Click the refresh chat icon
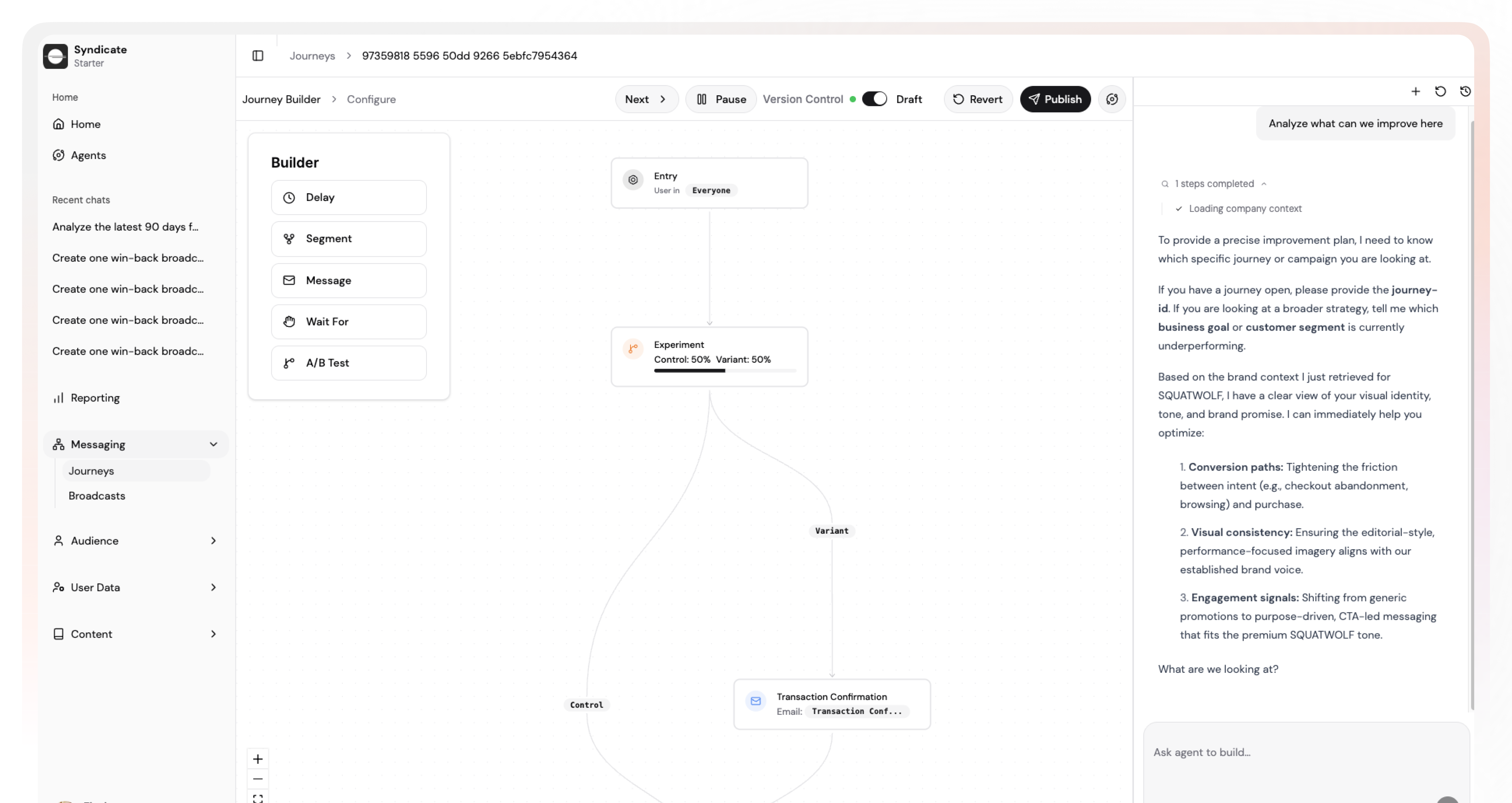Screen dimensions: 1512x803 tap(1440, 91)
